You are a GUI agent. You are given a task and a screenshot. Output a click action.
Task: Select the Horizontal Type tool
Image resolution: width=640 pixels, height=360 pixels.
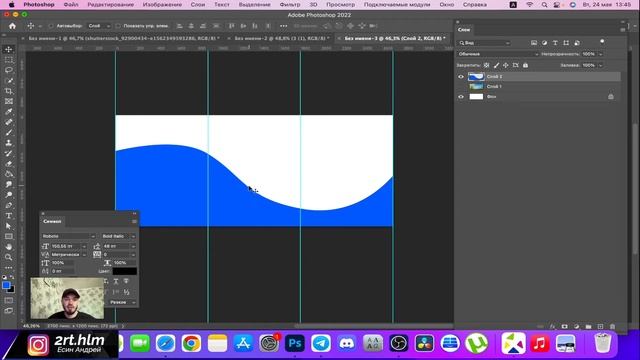point(9,216)
